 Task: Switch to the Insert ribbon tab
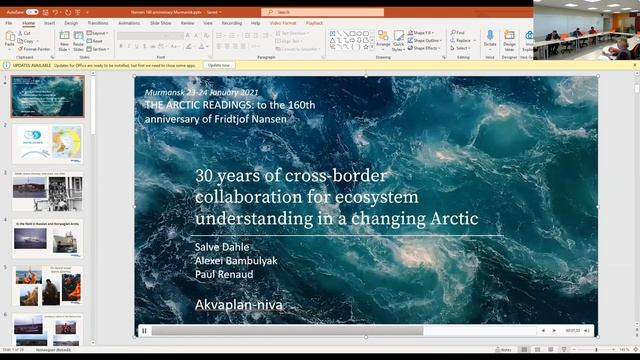[x=49, y=23]
